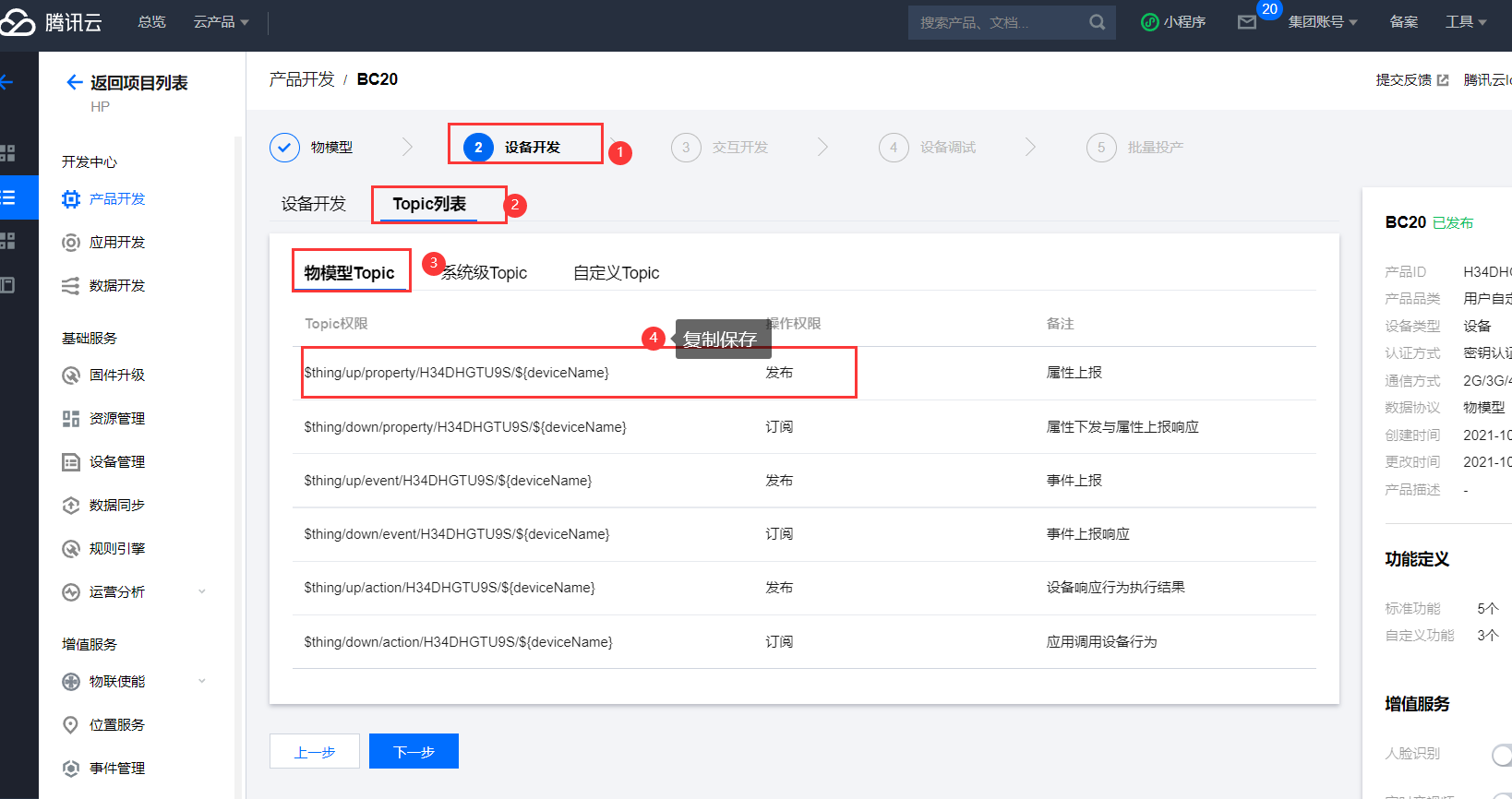Open the 小程序 mini program icon

coord(1150,22)
